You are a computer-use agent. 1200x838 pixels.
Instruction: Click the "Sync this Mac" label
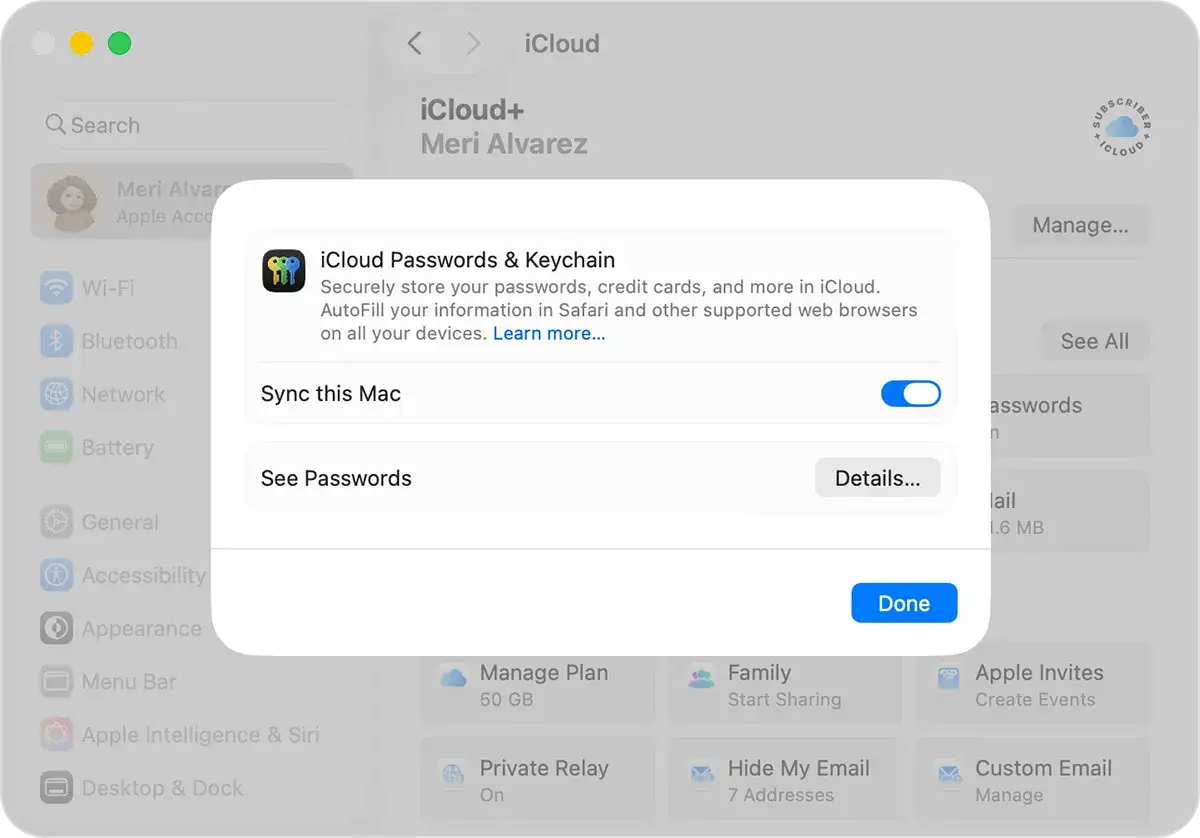point(331,394)
